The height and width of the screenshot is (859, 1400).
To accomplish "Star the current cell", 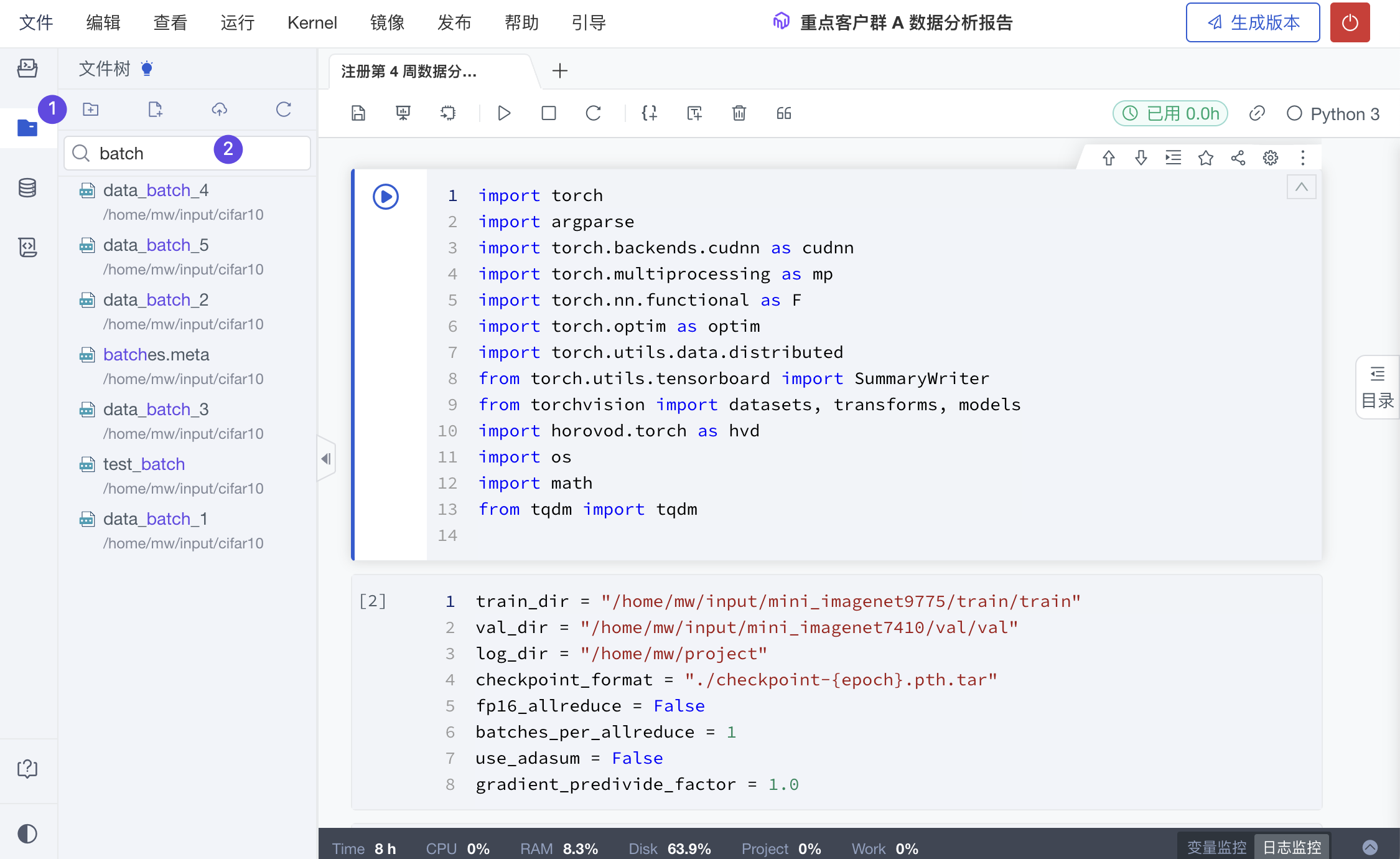I will pos(1206,157).
